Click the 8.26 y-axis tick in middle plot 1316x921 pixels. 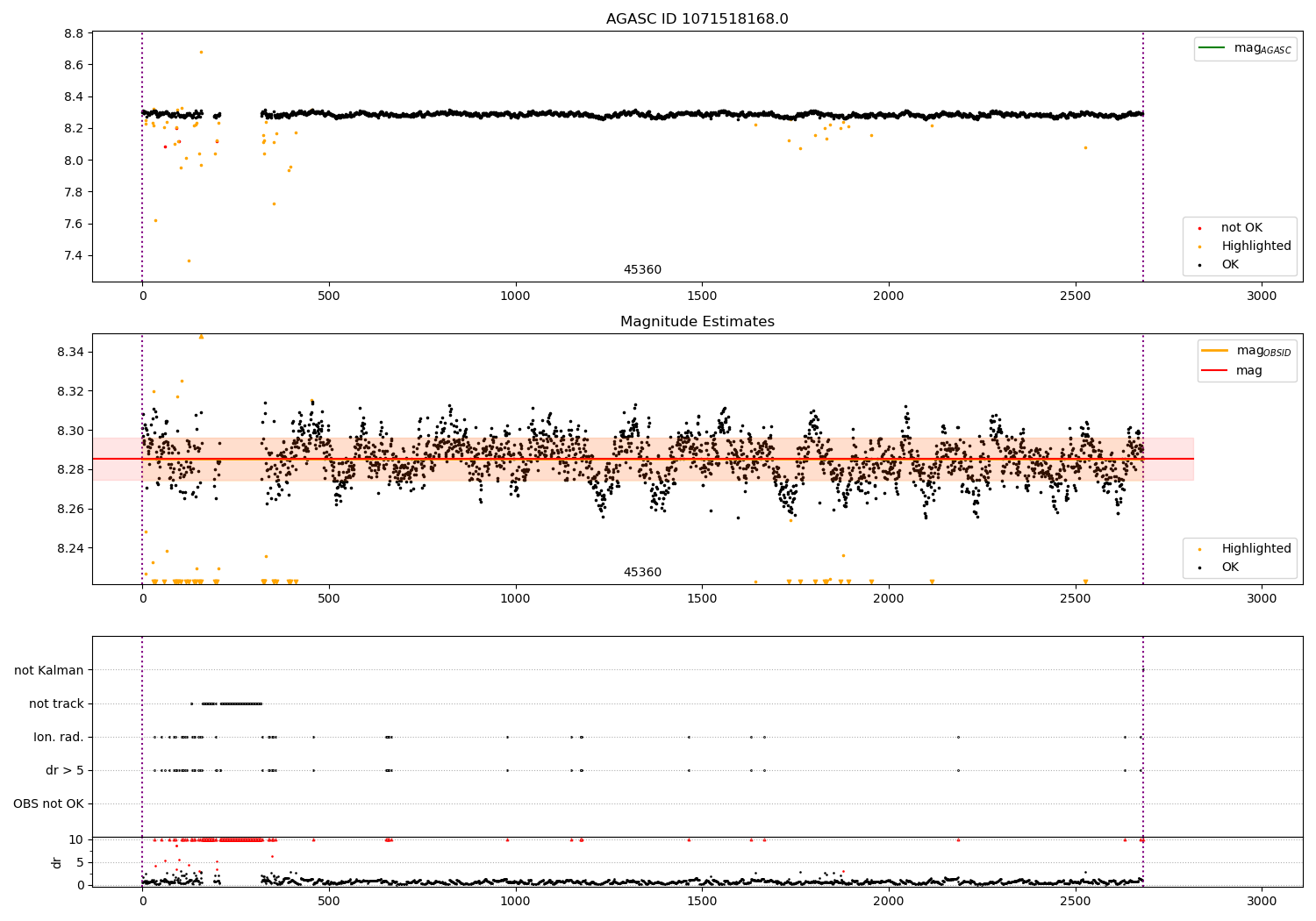(x=71, y=509)
